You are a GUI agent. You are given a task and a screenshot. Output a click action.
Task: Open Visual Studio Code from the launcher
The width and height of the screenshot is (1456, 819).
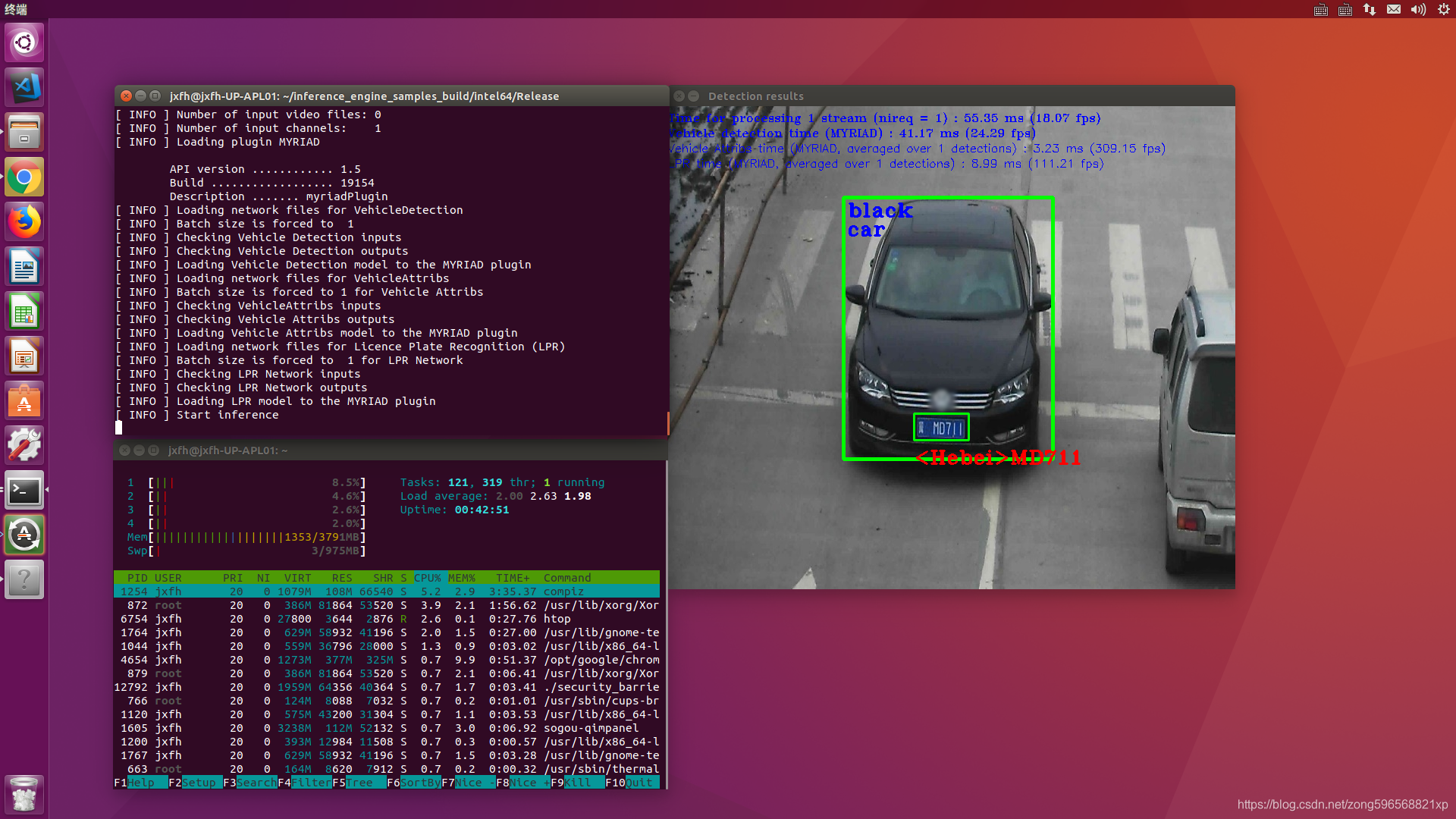click(24, 87)
